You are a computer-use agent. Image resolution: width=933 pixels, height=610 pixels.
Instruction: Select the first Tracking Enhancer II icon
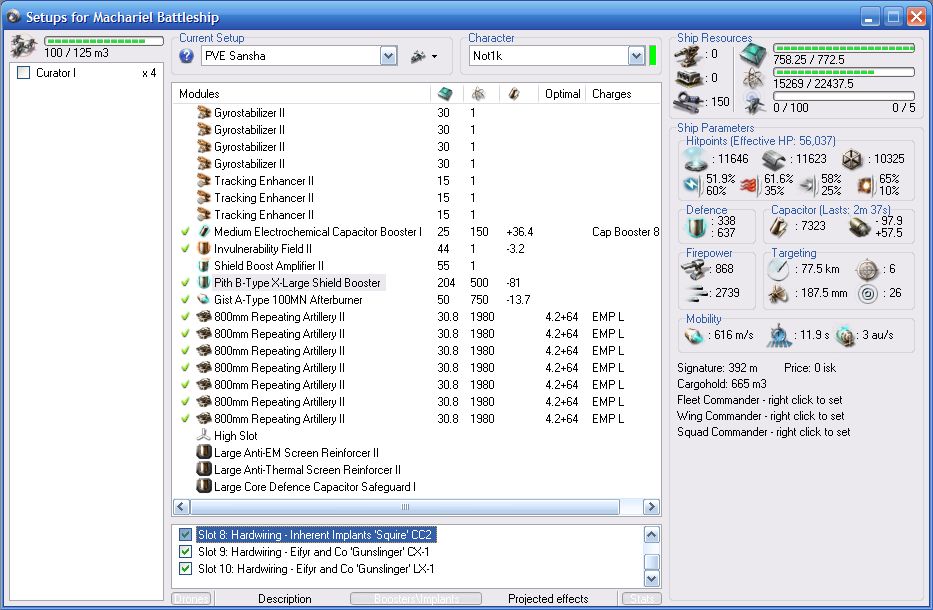[x=204, y=181]
